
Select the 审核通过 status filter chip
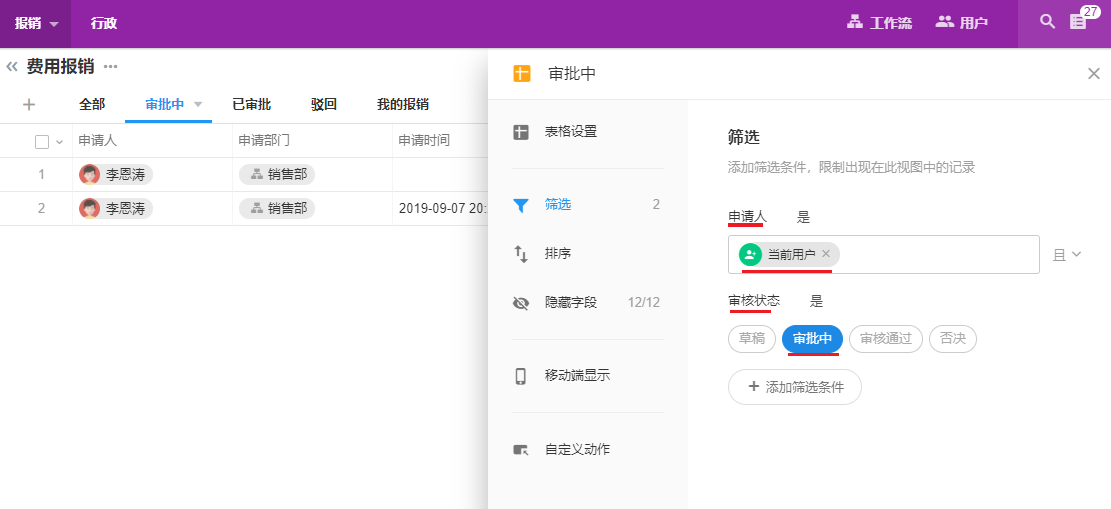(886, 339)
